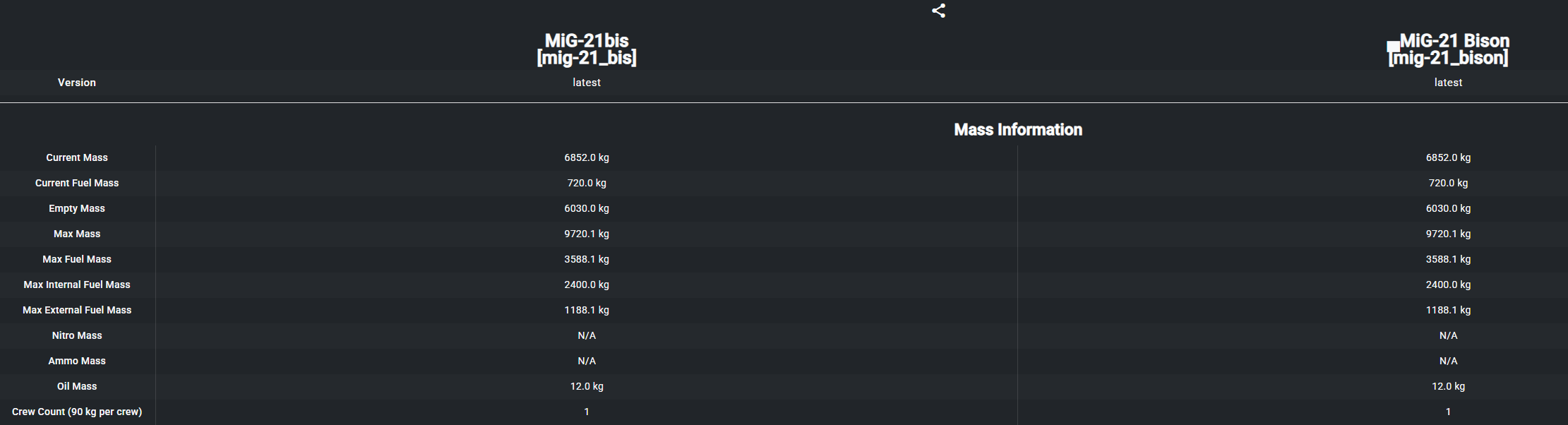Select the Current Fuel Mass row label
This screenshot has width=1568, height=425.
click(77, 183)
